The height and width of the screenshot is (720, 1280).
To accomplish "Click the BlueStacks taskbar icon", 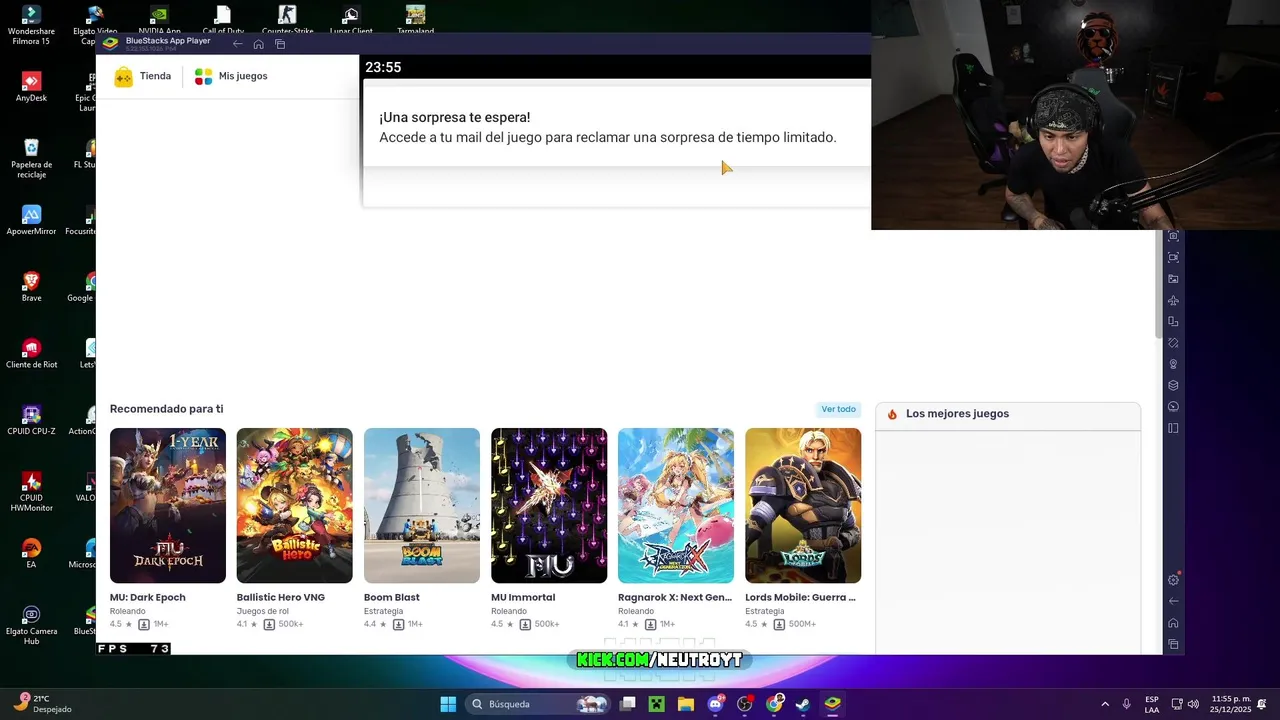I will [832, 704].
